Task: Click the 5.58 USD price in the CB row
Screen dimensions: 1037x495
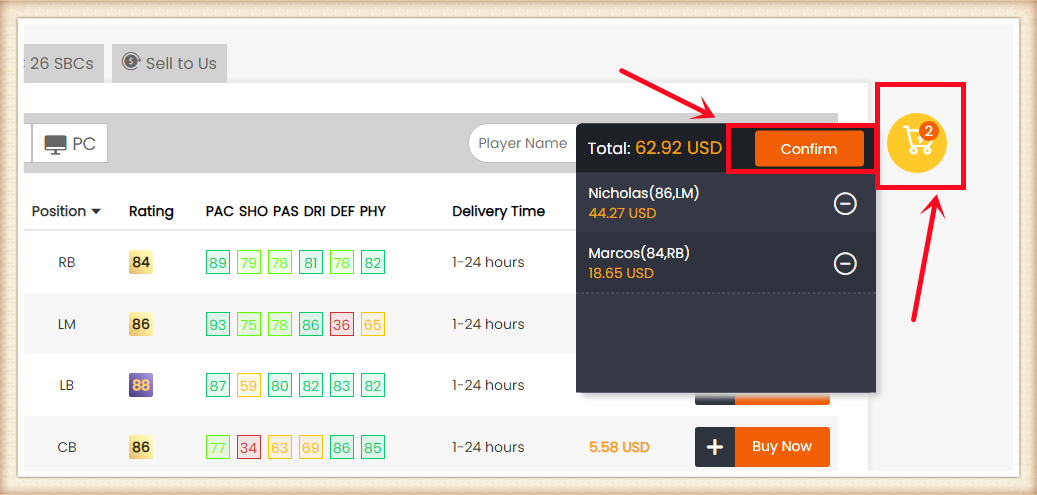Action: (619, 447)
